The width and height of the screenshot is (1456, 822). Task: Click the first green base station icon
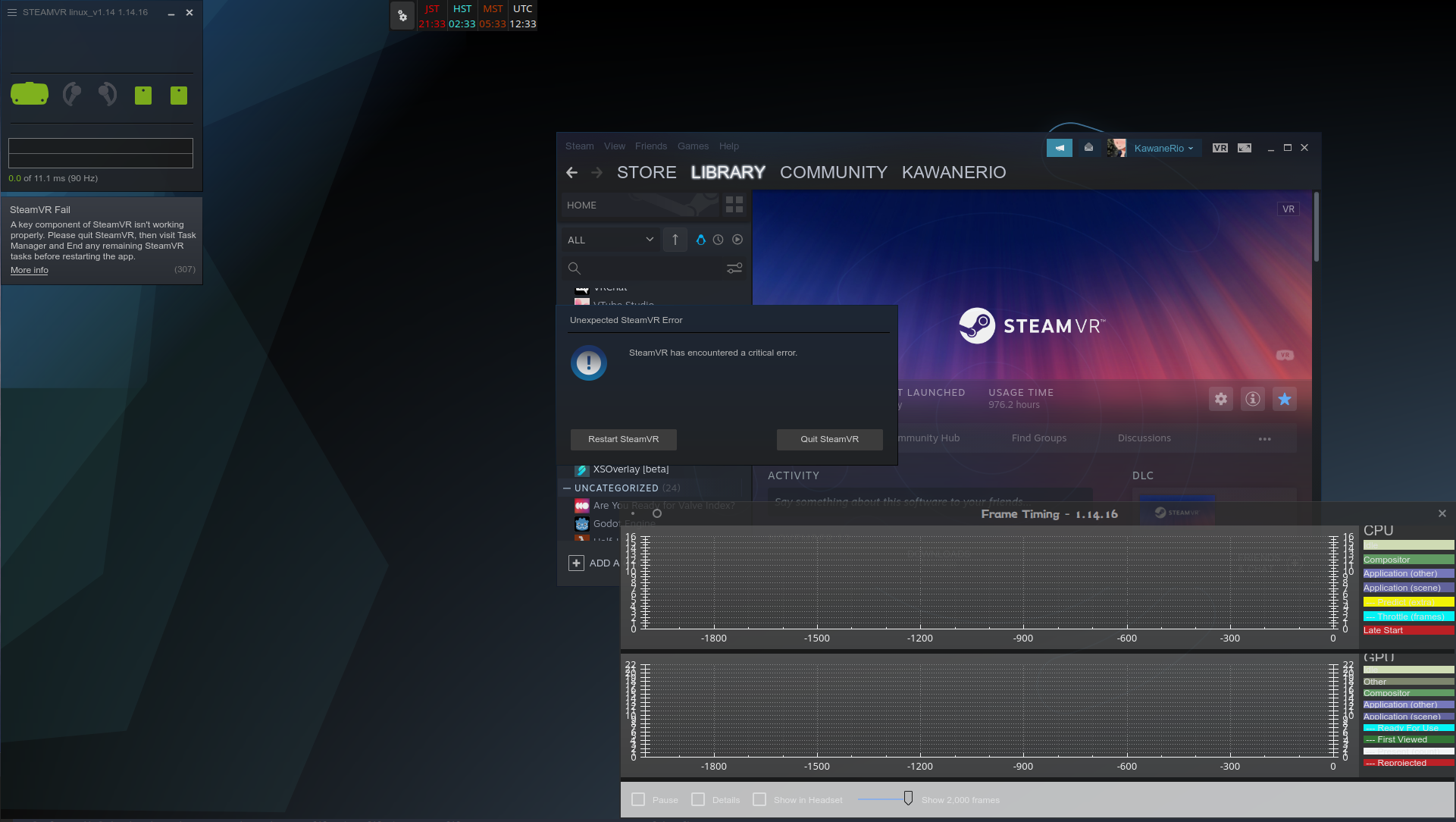click(x=143, y=95)
